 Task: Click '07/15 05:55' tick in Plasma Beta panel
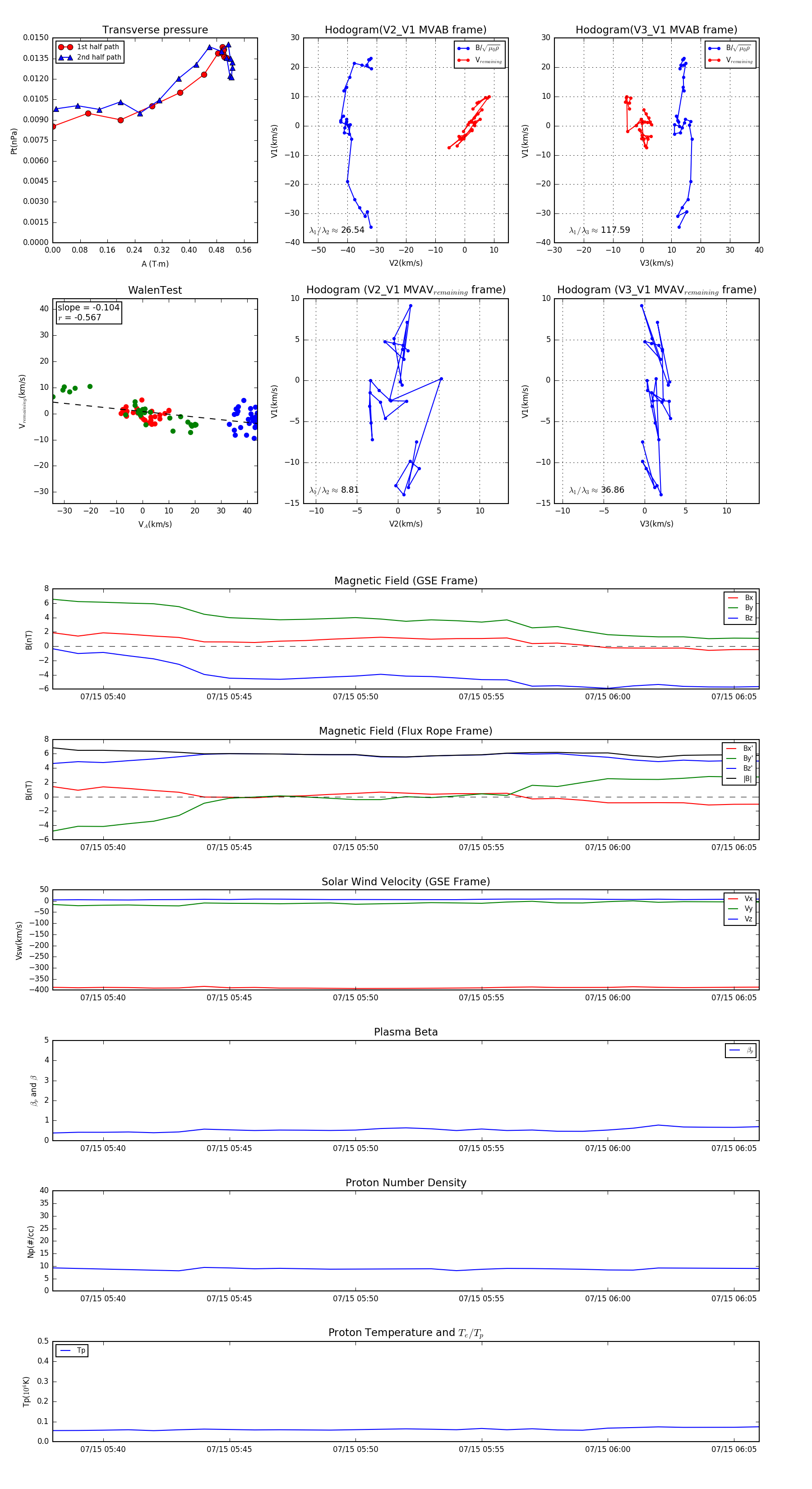(481, 1148)
